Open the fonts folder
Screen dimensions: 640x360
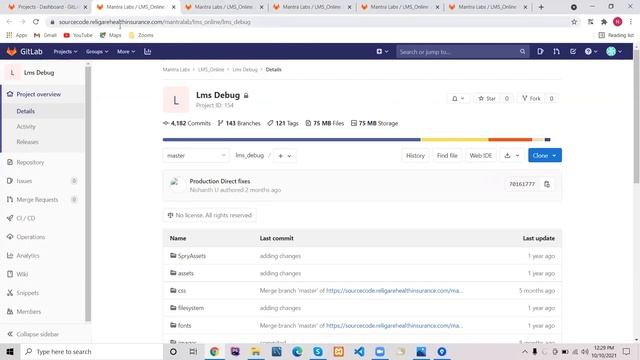pos(184,326)
